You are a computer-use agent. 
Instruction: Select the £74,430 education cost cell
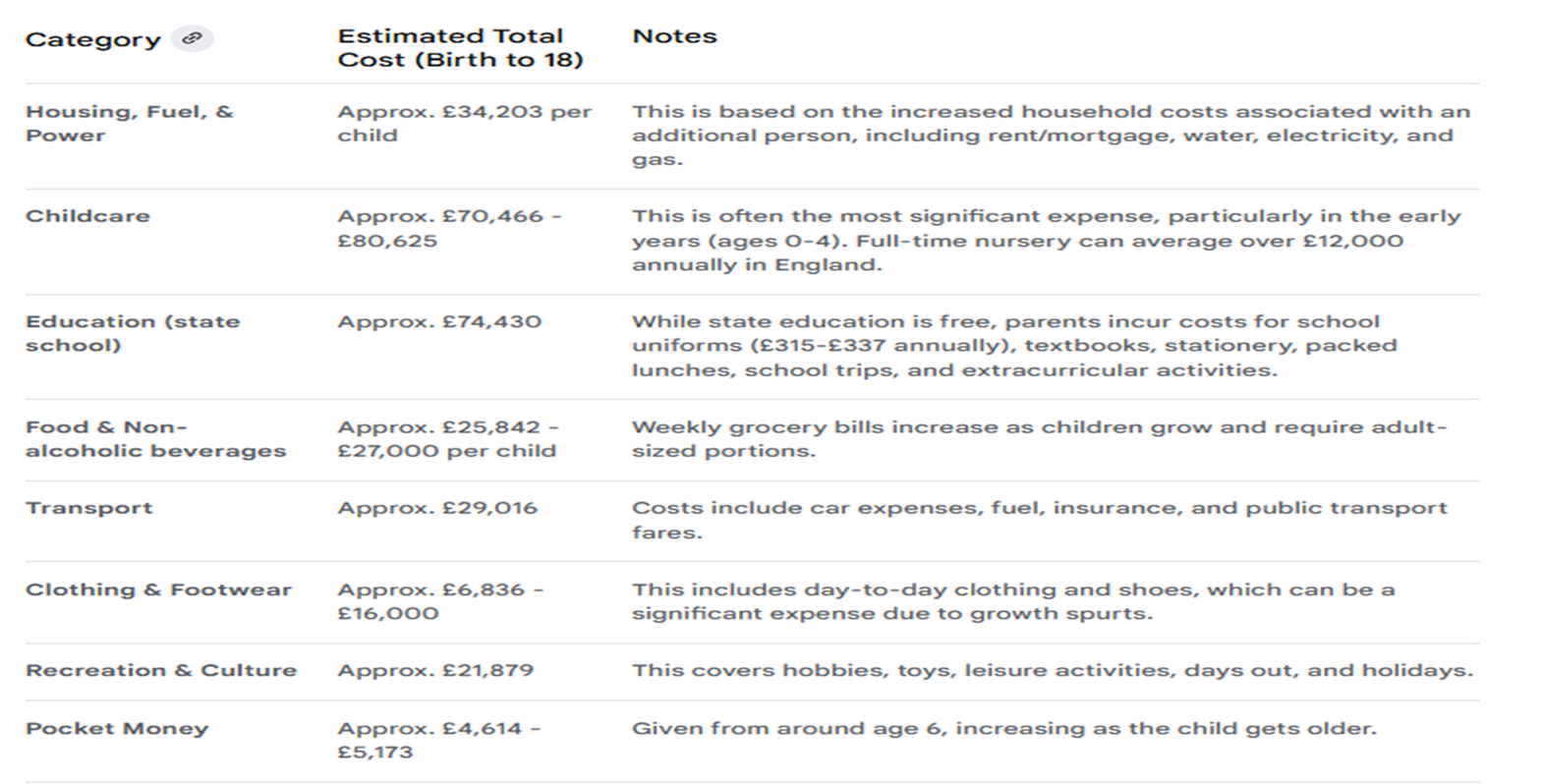[x=438, y=321]
